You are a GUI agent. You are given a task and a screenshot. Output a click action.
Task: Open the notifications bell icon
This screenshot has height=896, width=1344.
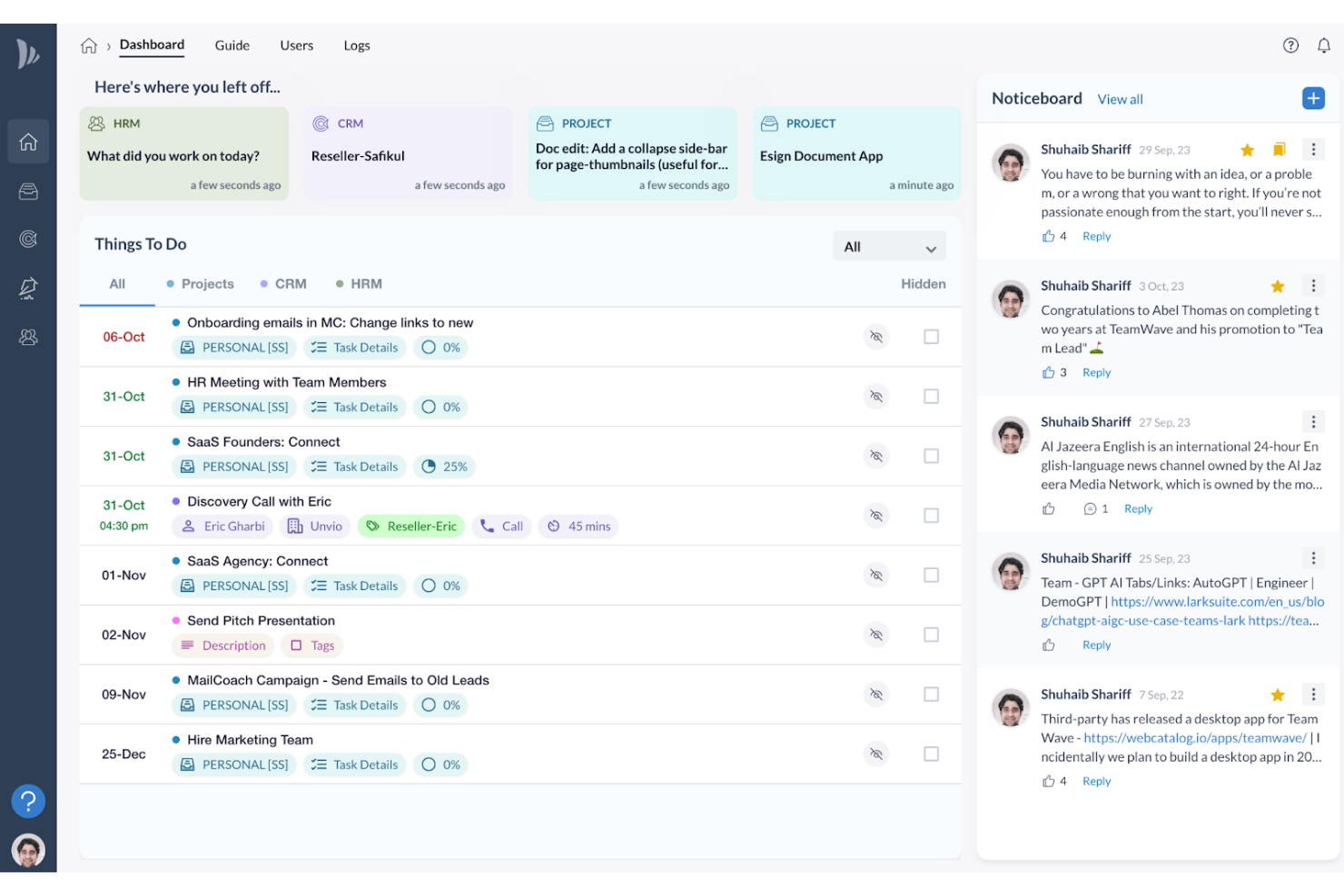click(x=1324, y=44)
